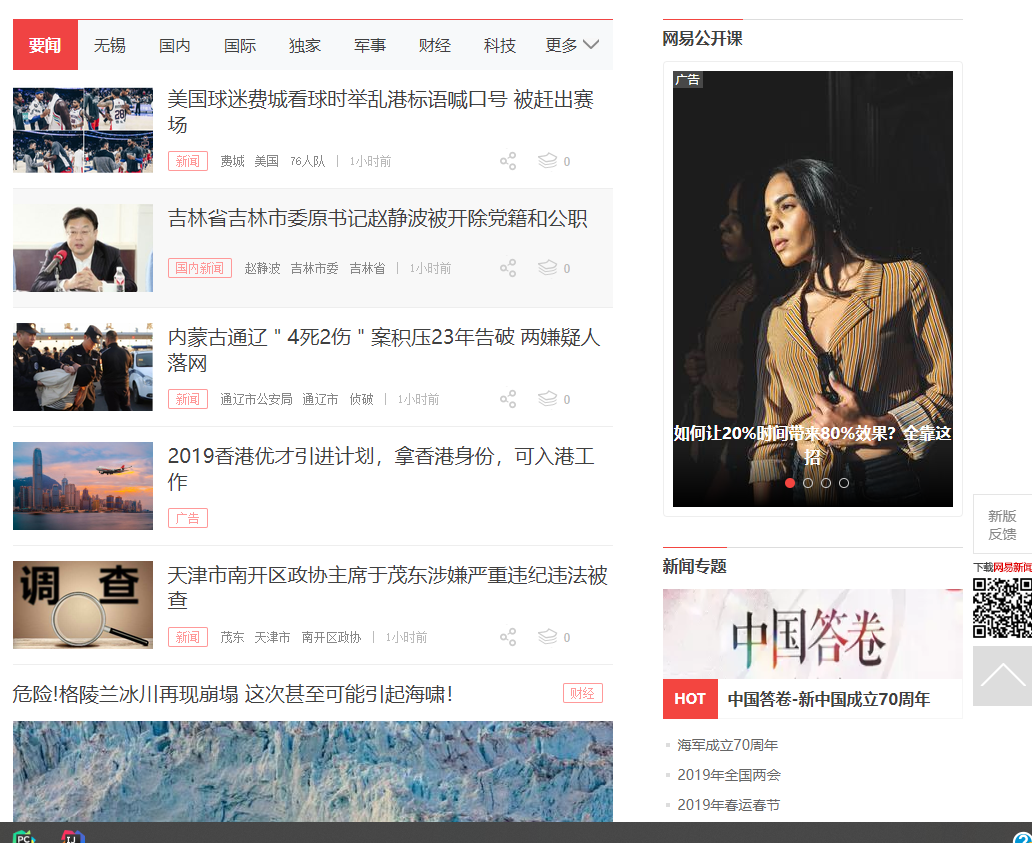This screenshot has height=843, width=1032.
Task: Open 中国答卷-新中国成立70周年 link
Action: [829, 699]
